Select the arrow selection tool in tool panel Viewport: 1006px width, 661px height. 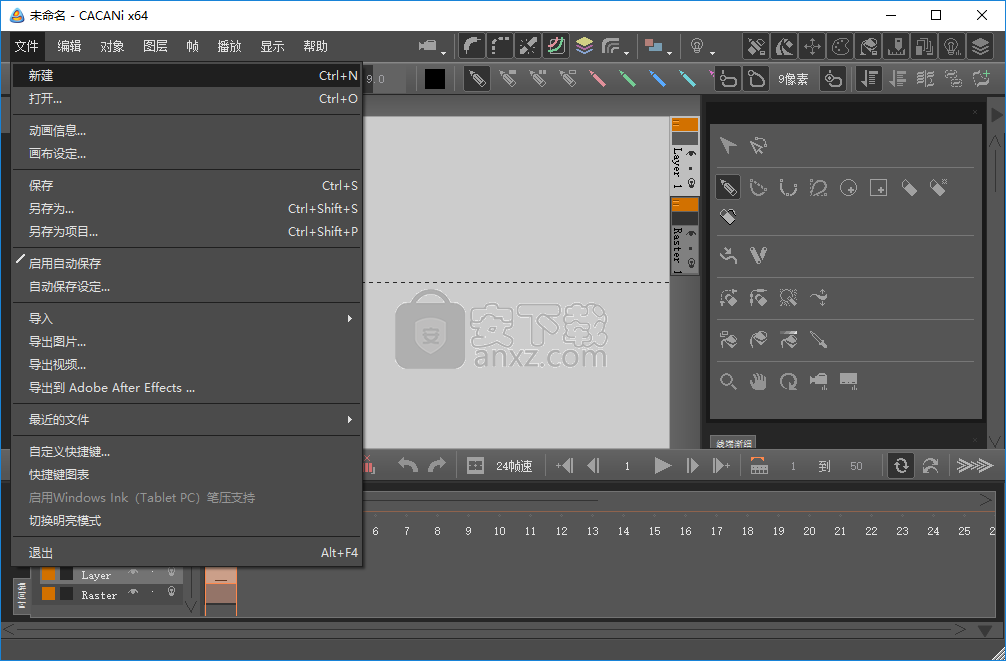click(728, 146)
